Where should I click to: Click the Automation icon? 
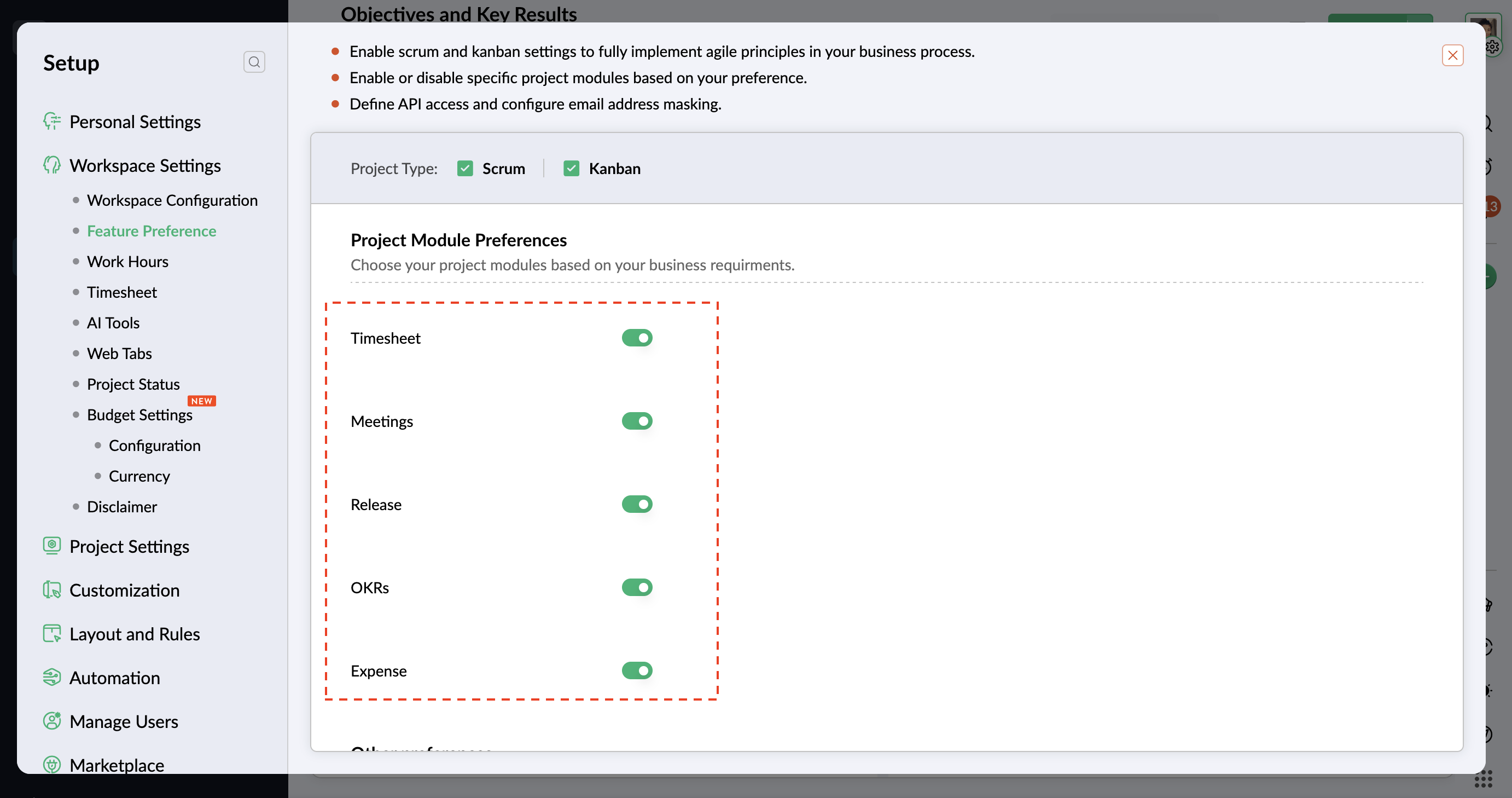[x=51, y=677]
